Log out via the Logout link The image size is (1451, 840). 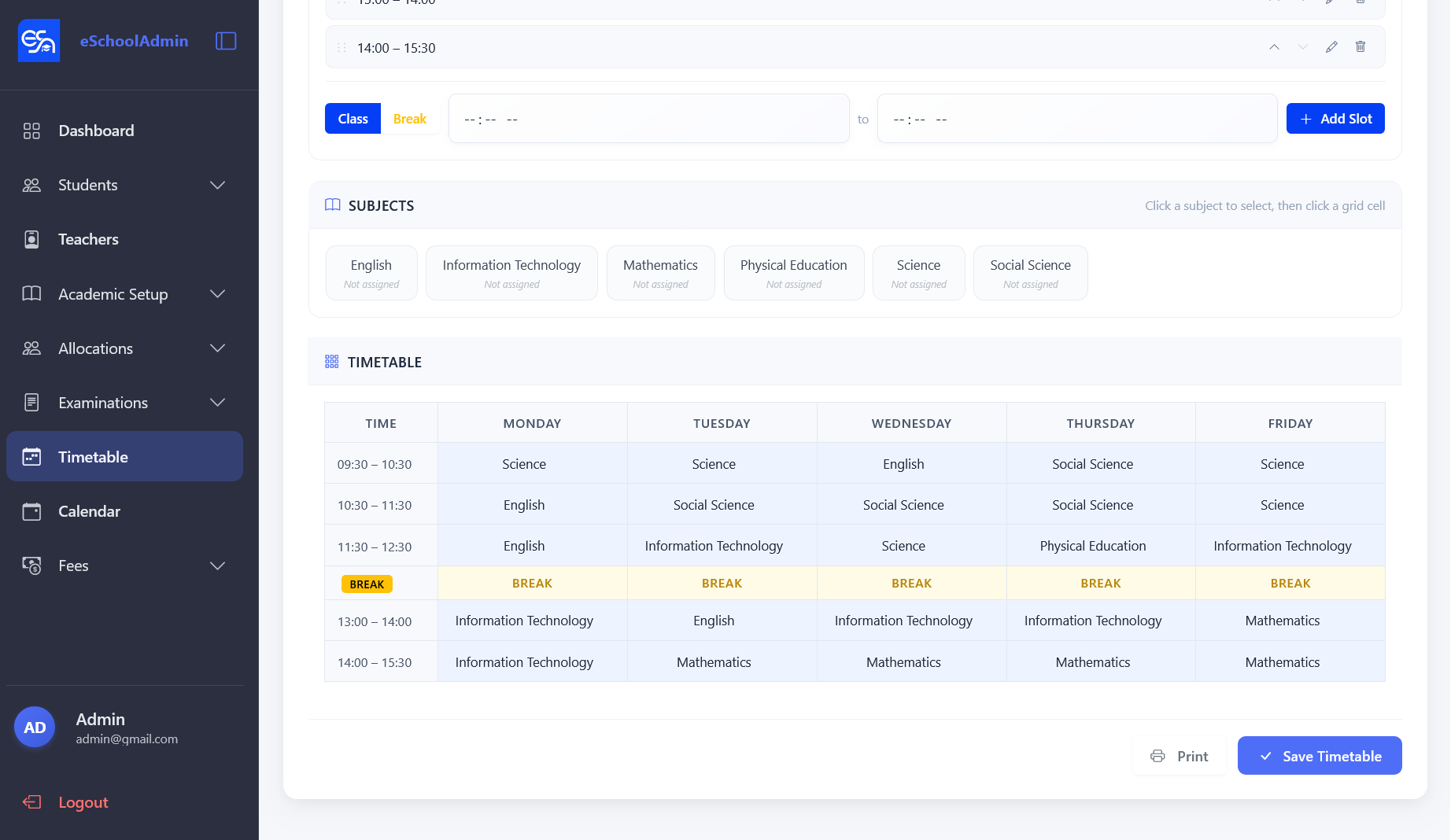[83, 802]
